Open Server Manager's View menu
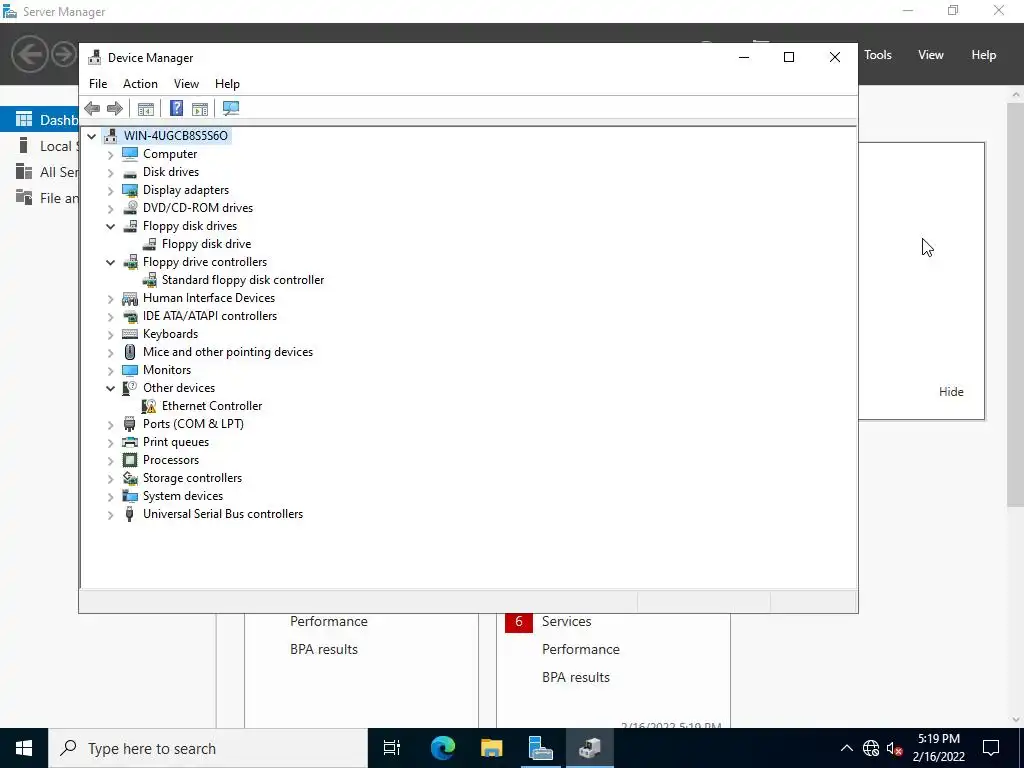This screenshot has height=768, width=1024. pyautogui.click(x=931, y=55)
